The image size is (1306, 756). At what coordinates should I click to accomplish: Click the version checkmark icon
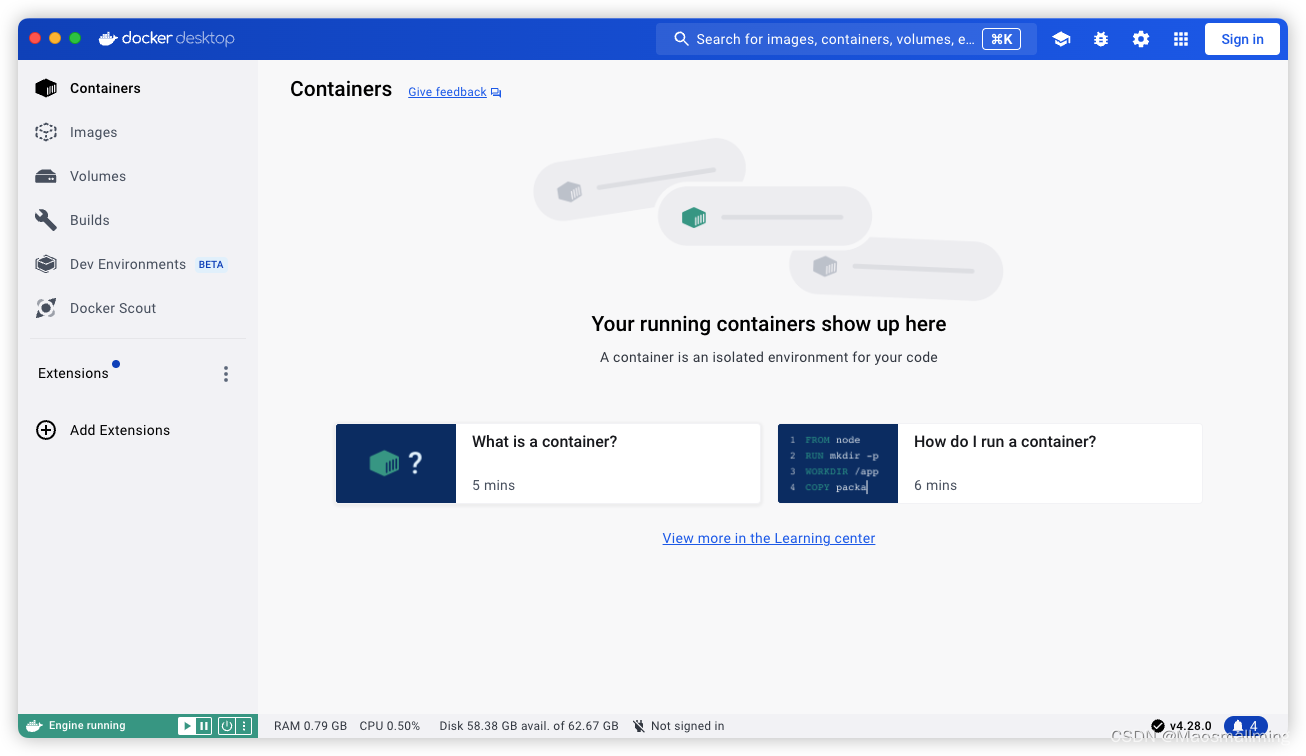pos(1158,726)
